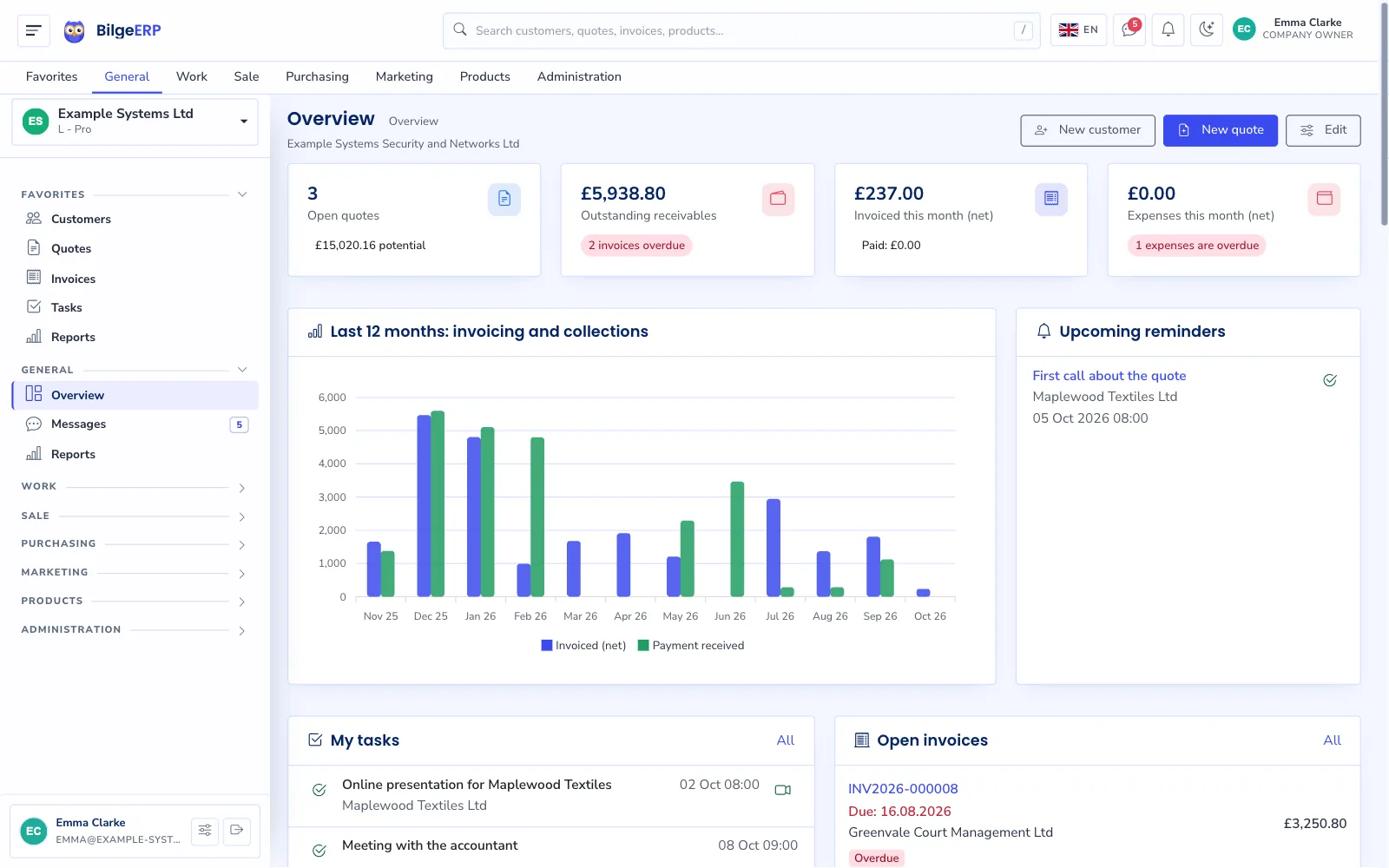The height and width of the screenshot is (868, 1389).
Task: Click the £15,020.16 potential text
Action: tap(370, 246)
